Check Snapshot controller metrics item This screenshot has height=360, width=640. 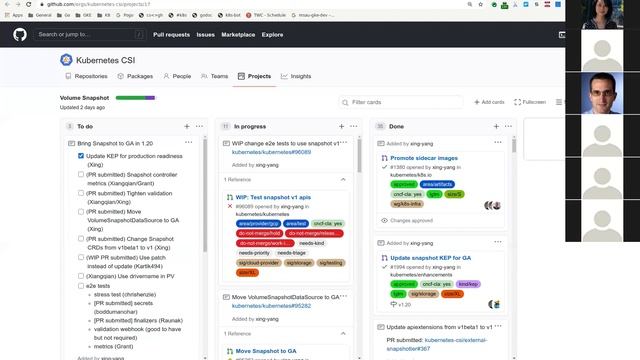tap(81, 174)
